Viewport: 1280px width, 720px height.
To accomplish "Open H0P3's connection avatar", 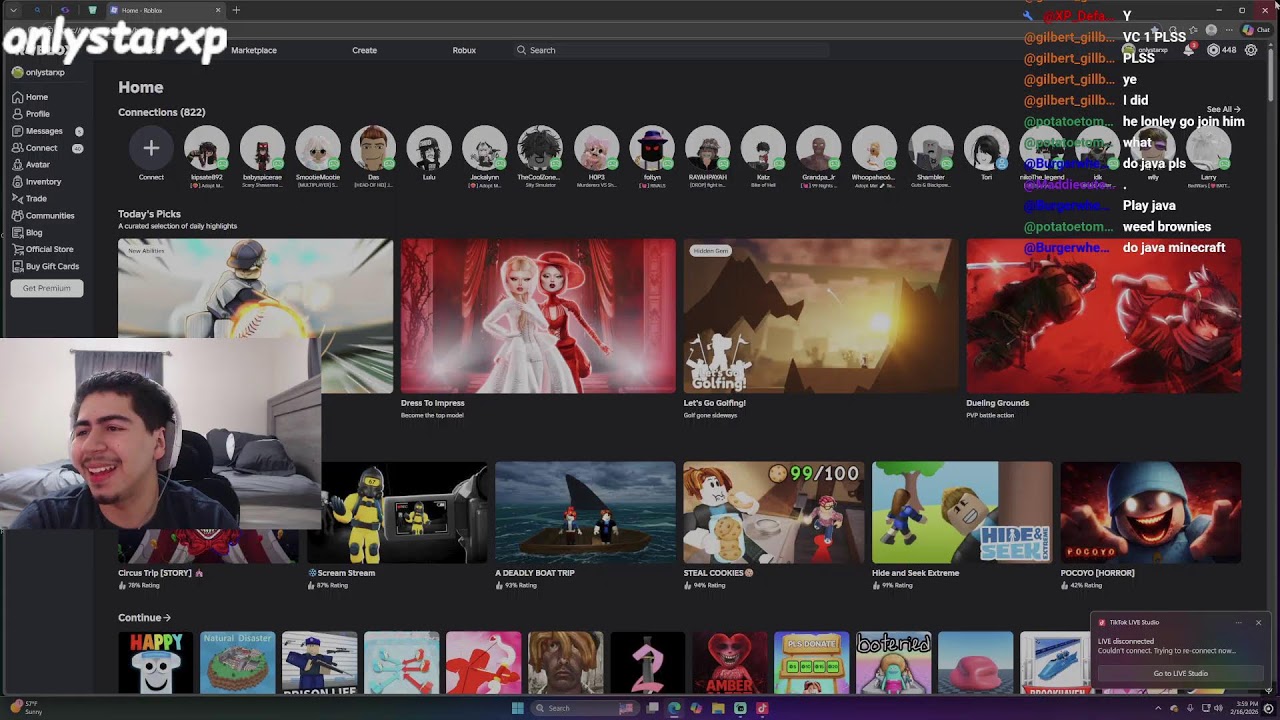I will coord(596,149).
